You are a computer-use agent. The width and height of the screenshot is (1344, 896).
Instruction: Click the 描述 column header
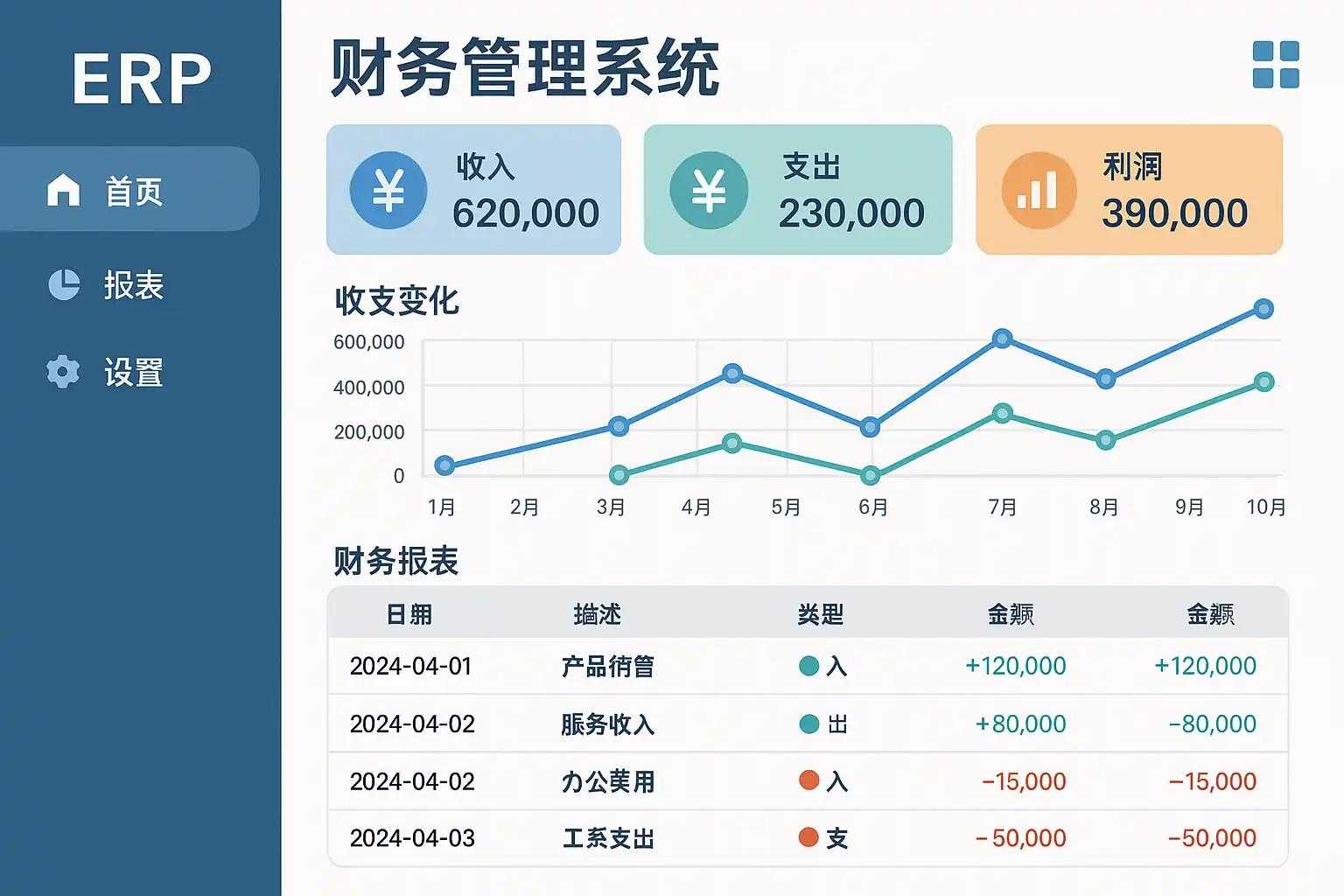[598, 614]
